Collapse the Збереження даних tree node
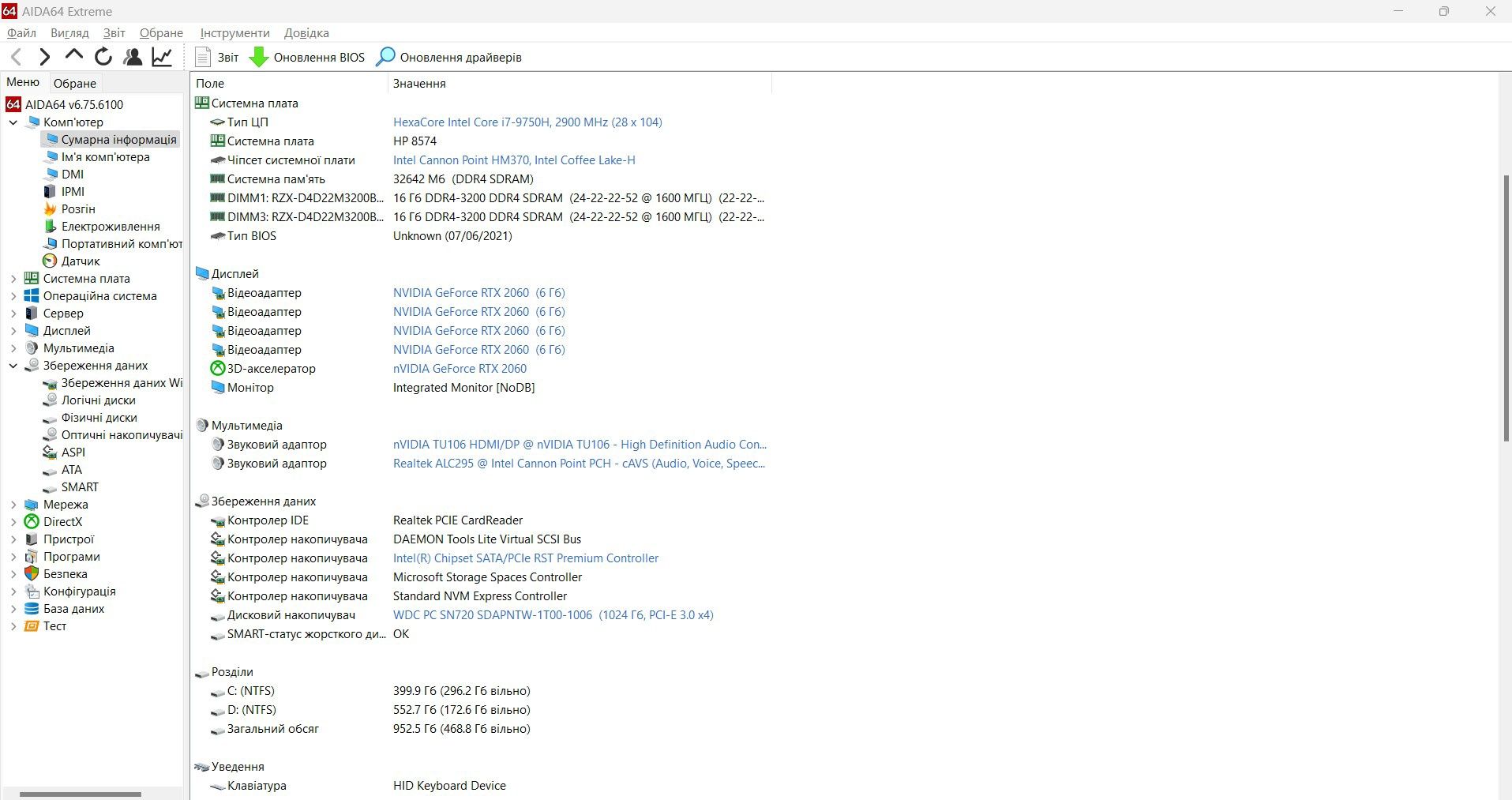 pyautogui.click(x=13, y=366)
